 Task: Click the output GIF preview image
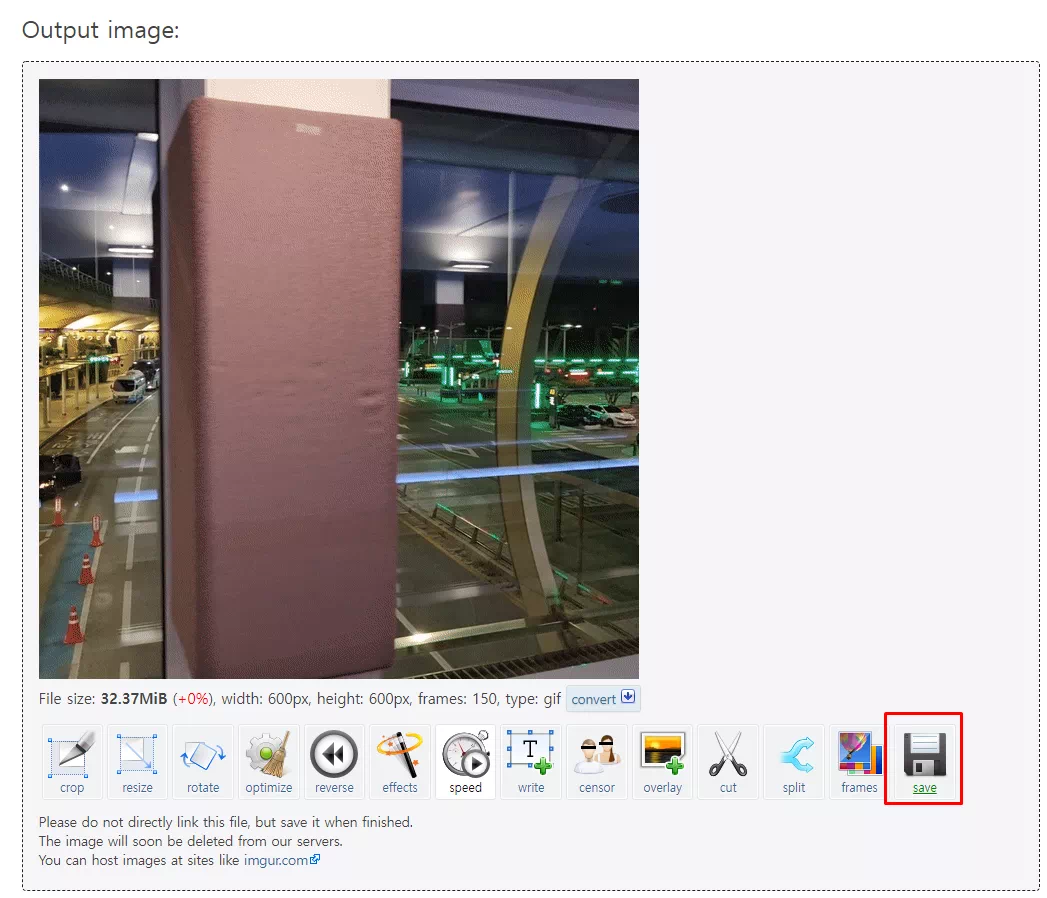[339, 379]
